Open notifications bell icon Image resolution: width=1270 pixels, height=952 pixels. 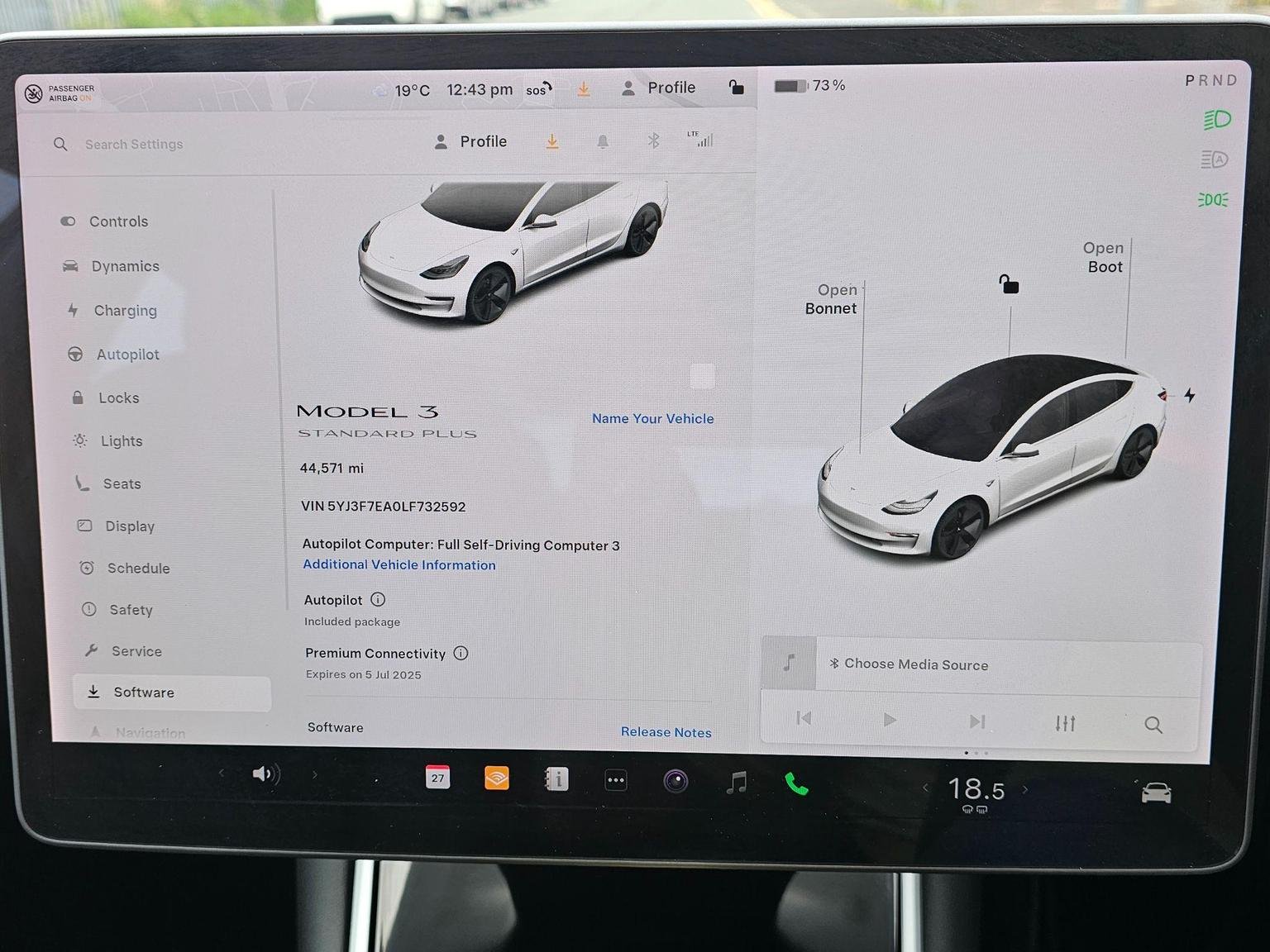point(603,142)
